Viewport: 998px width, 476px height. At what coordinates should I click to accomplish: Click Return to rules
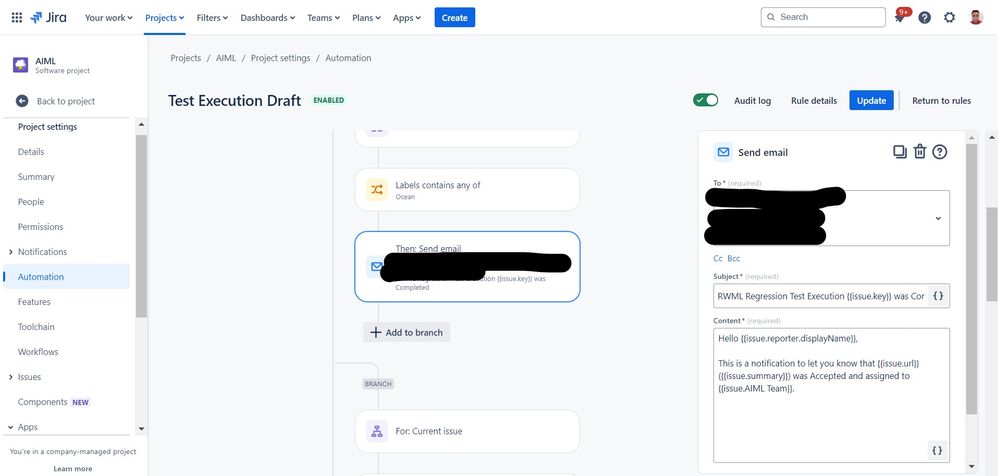point(941,101)
